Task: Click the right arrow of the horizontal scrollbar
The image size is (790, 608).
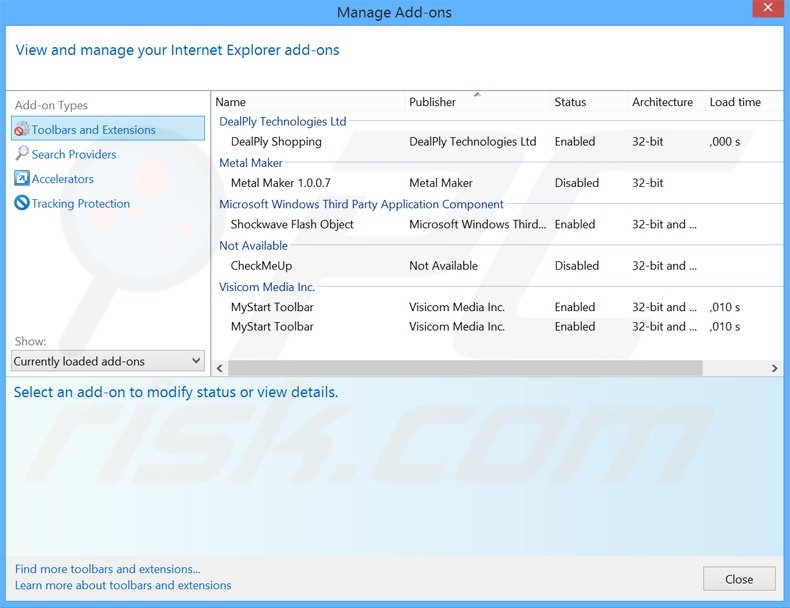Action: point(775,368)
